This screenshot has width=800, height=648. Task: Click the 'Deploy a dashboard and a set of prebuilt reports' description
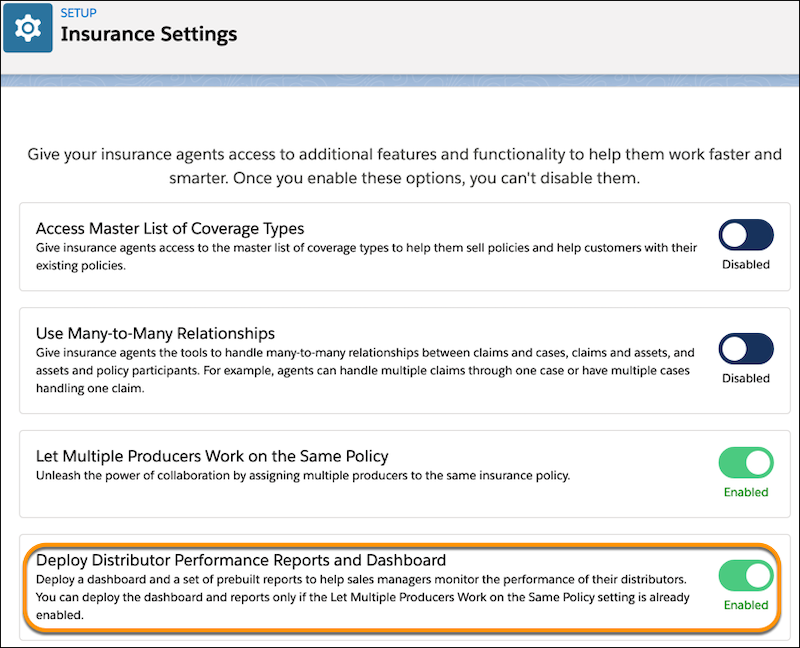363,597
